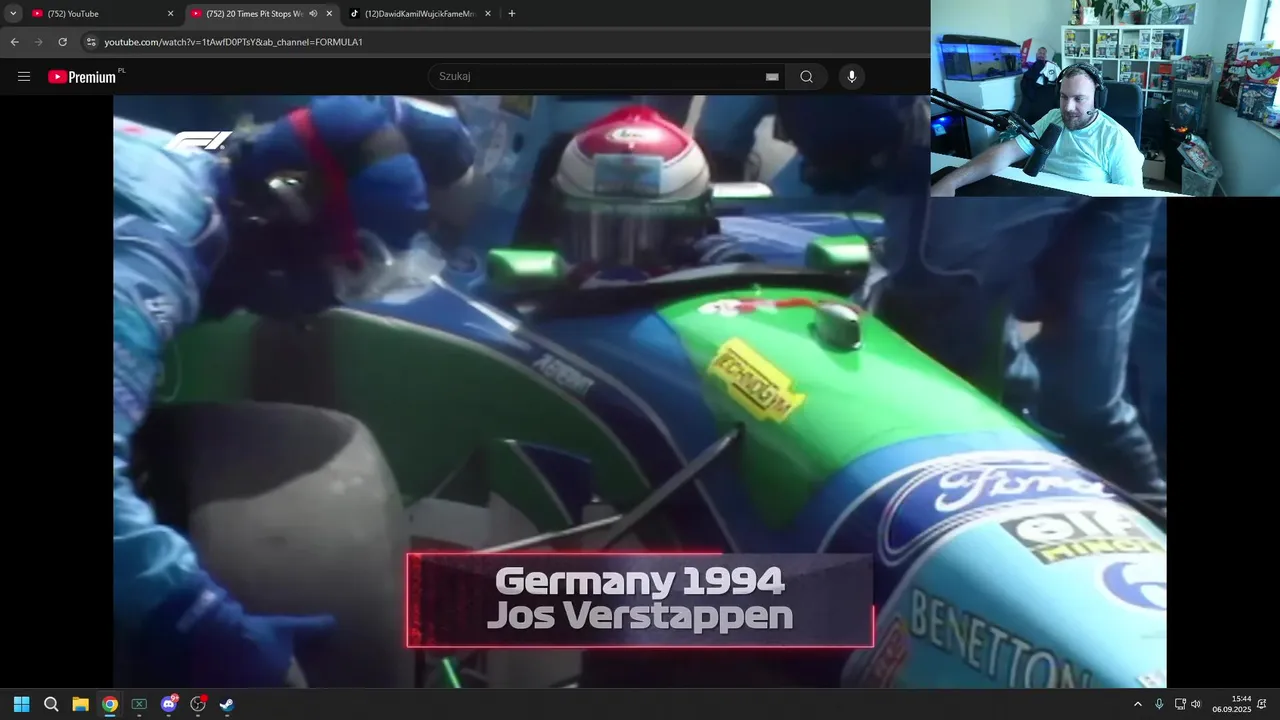Open volume control in system tray

click(1196, 704)
